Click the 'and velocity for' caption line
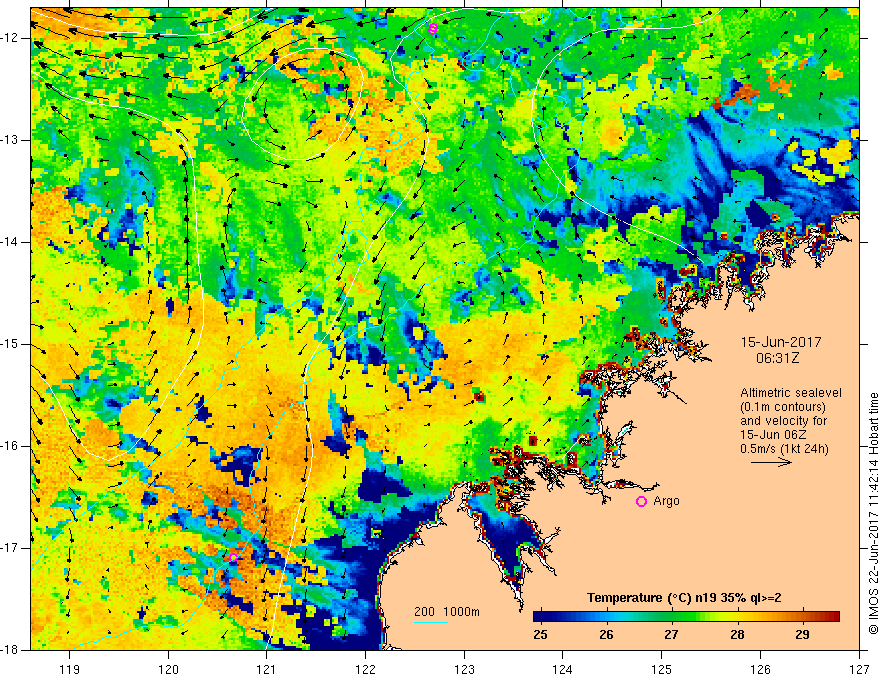The width and height of the screenshot is (880, 680). pyautogui.click(x=783, y=421)
